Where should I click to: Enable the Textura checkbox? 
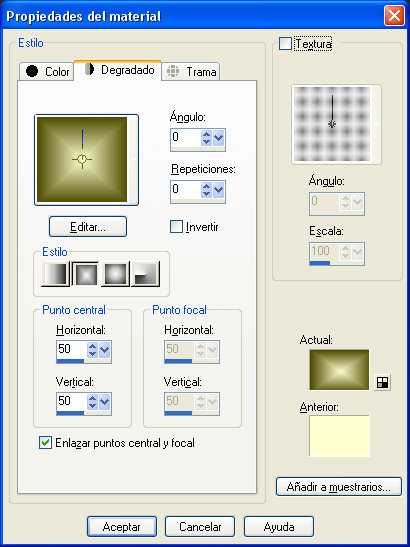coord(285,44)
